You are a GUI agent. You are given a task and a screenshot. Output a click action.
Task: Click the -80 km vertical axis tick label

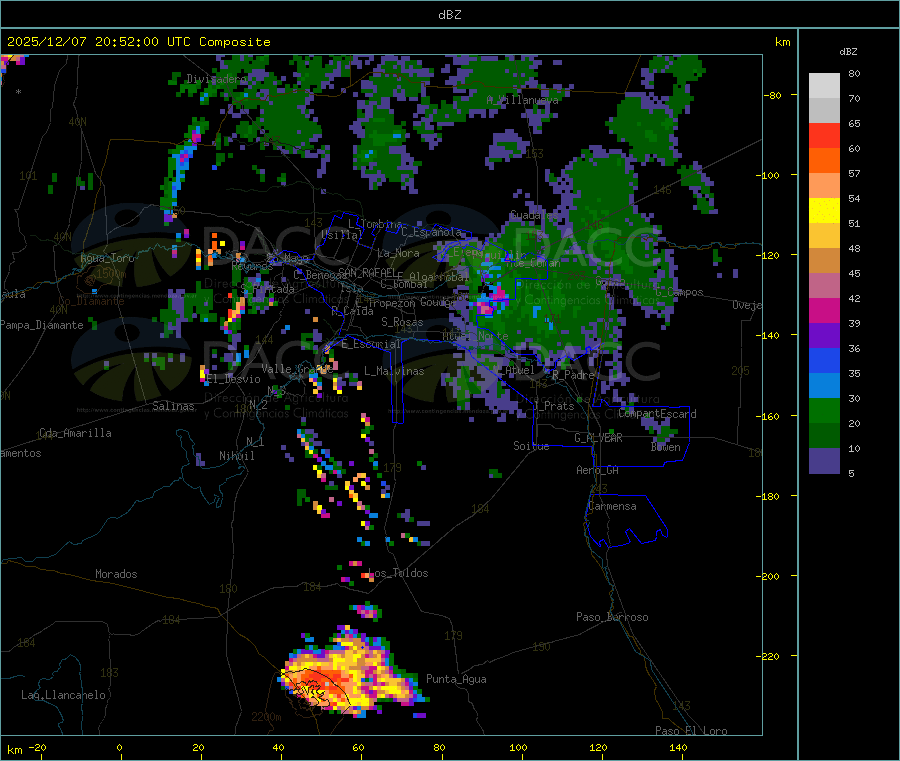772,95
